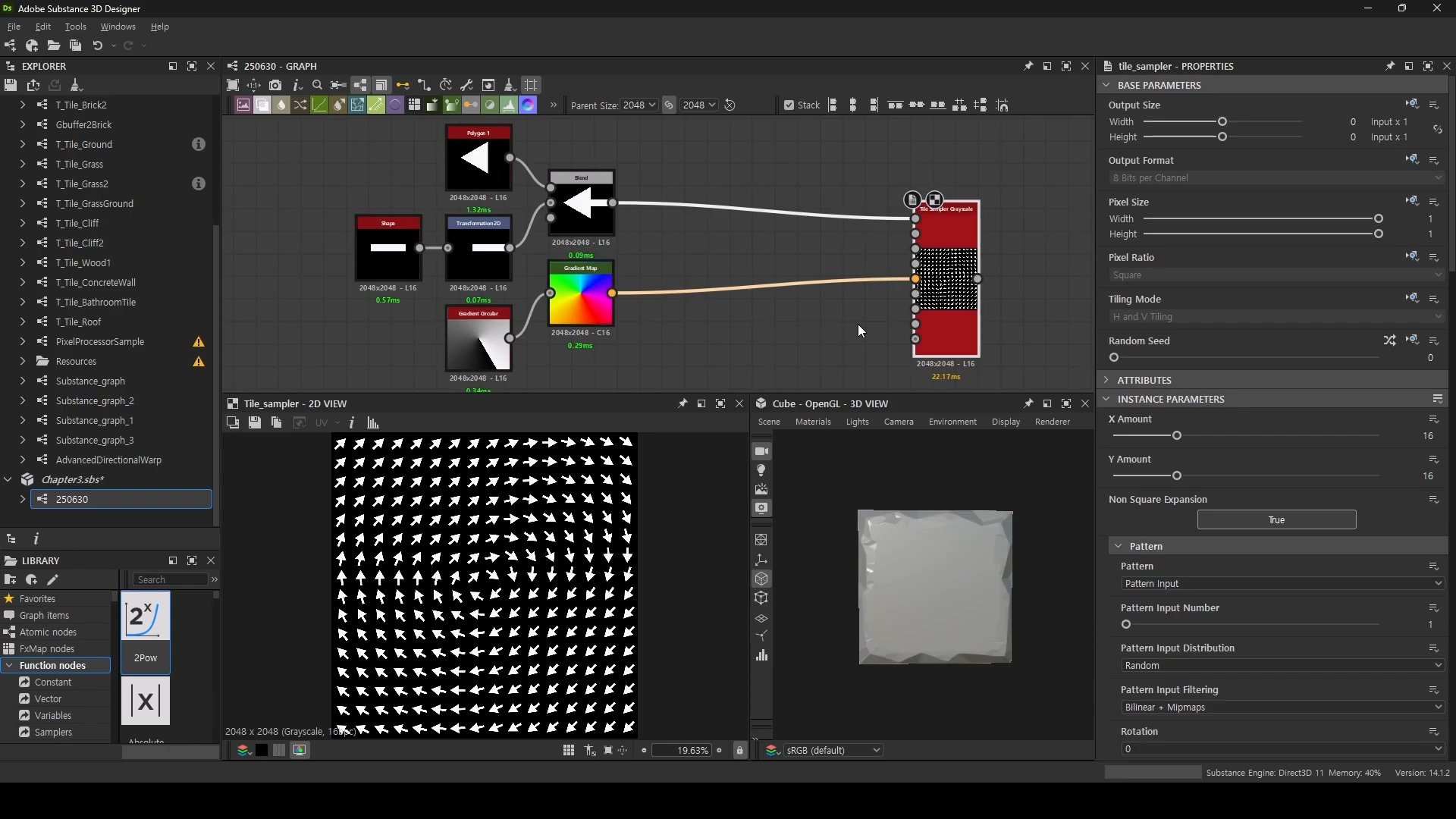The width and height of the screenshot is (1456, 819).
Task: Adjust the X Amount slider handle
Action: tap(1176, 436)
